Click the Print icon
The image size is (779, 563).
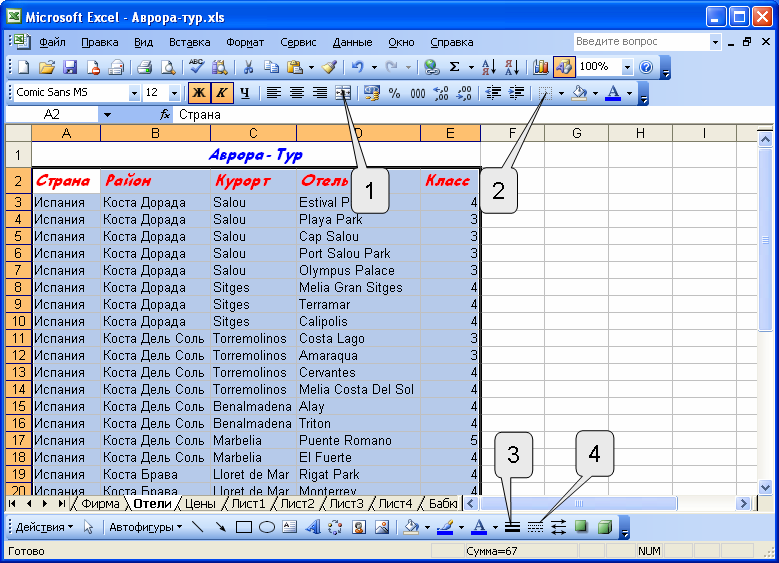pyautogui.click(x=144, y=67)
